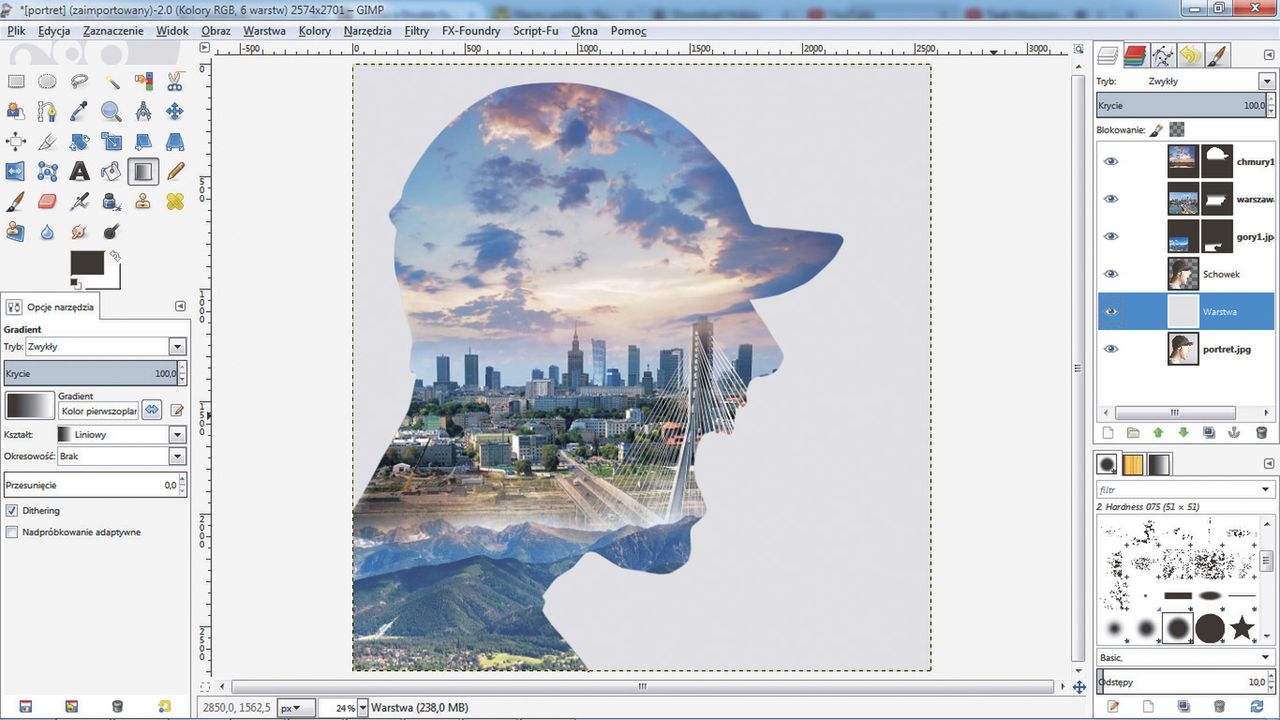Switch to the Channels tab
Viewport: 1280px width, 720px height.
pos(1135,55)
